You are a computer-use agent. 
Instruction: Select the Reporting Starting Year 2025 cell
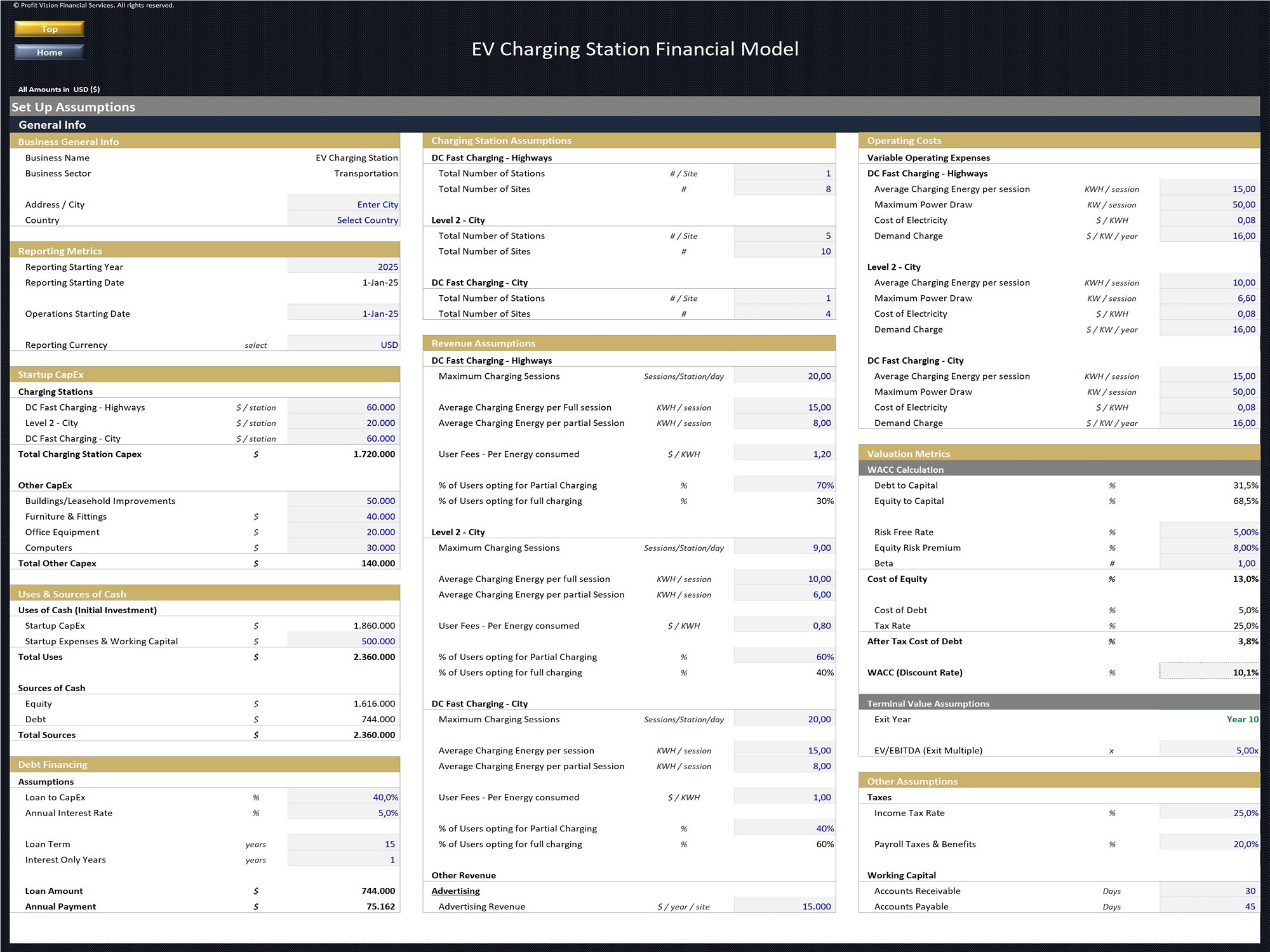coord(344,267)
